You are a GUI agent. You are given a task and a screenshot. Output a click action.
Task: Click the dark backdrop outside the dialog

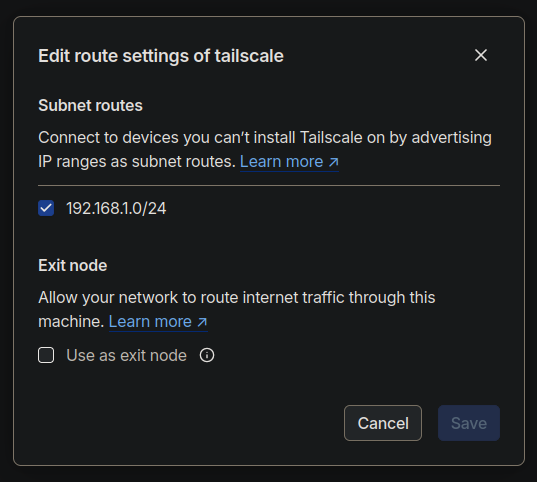click(269, 474)
